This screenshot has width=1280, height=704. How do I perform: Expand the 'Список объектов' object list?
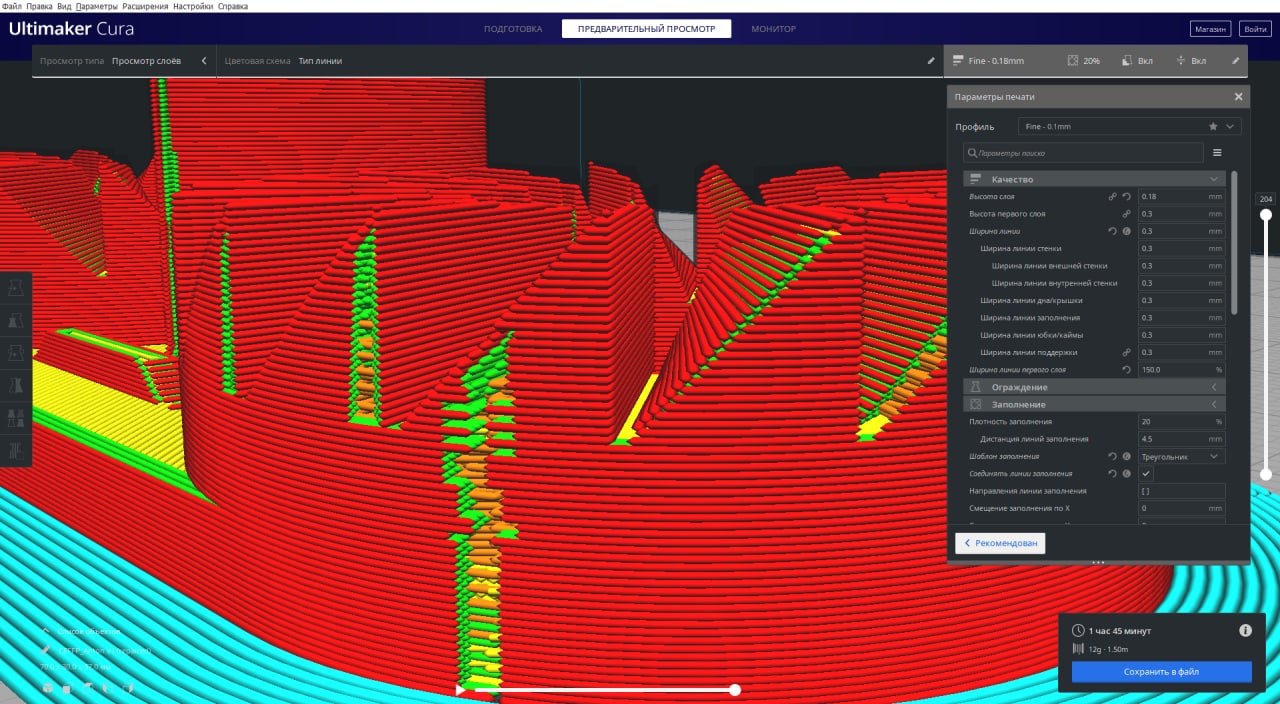(x=83, y=632)
